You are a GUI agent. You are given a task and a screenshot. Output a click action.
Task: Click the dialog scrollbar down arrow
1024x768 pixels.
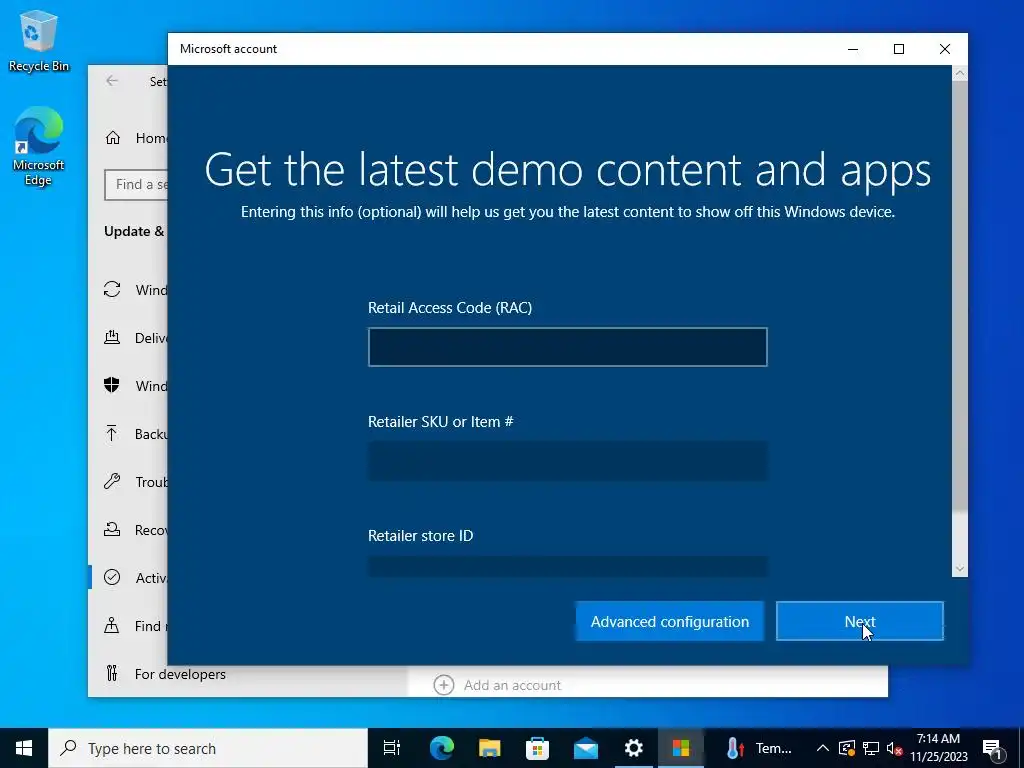(959, 569)
